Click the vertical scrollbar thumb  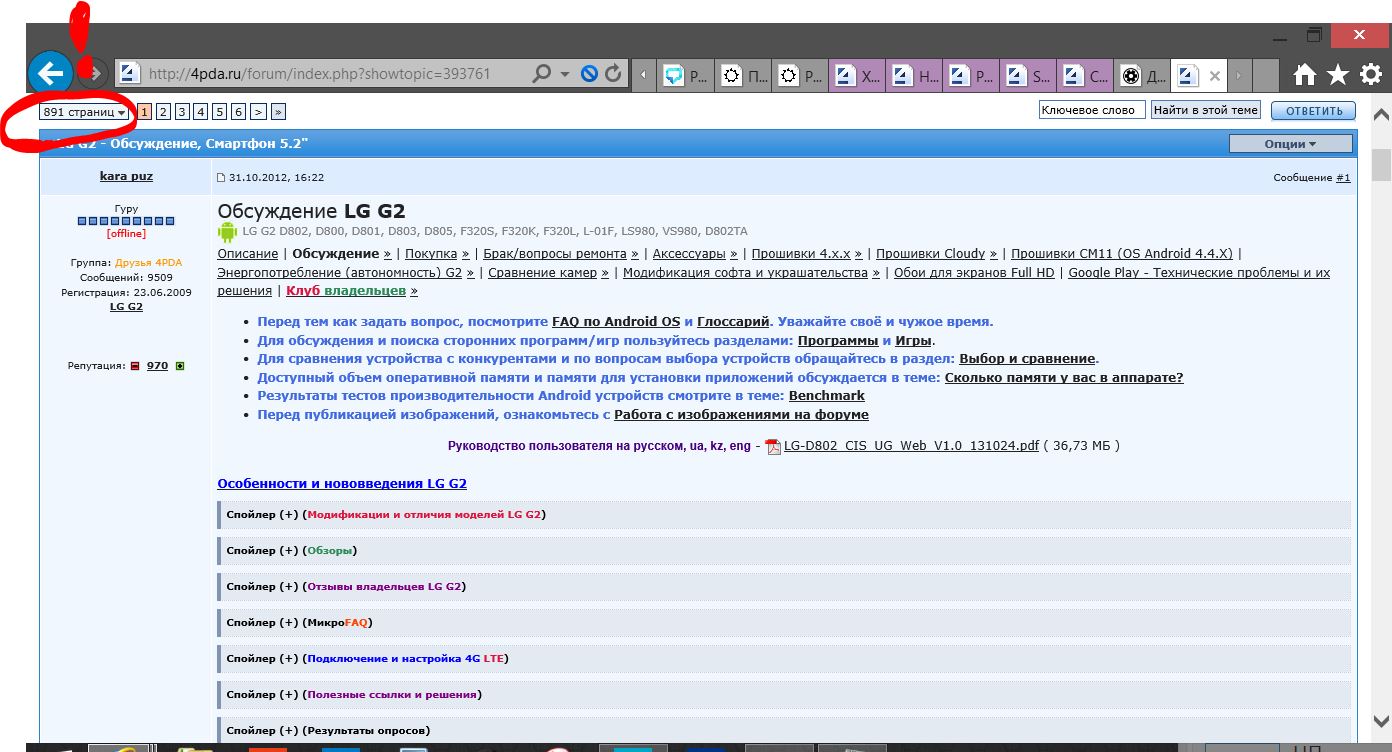point(1381,165)
